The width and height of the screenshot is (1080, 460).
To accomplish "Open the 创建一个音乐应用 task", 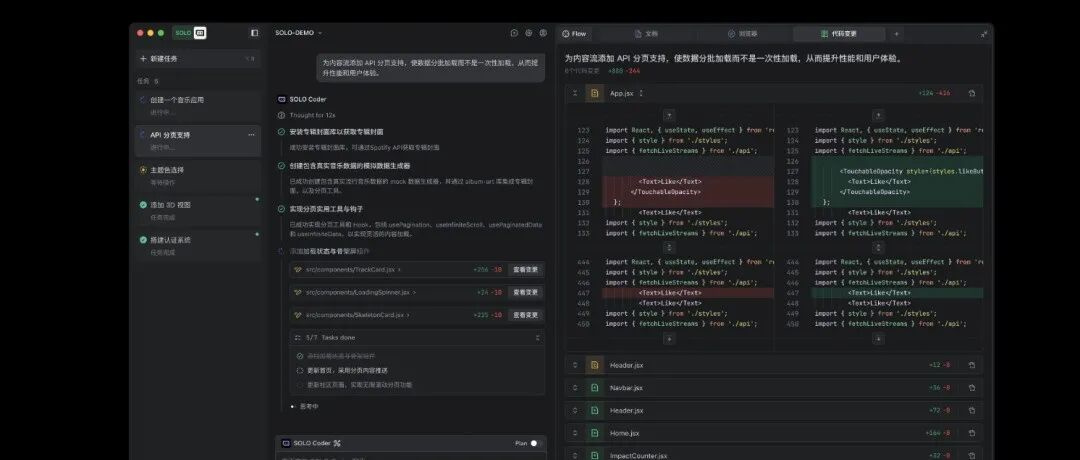I will coord(198,105).
